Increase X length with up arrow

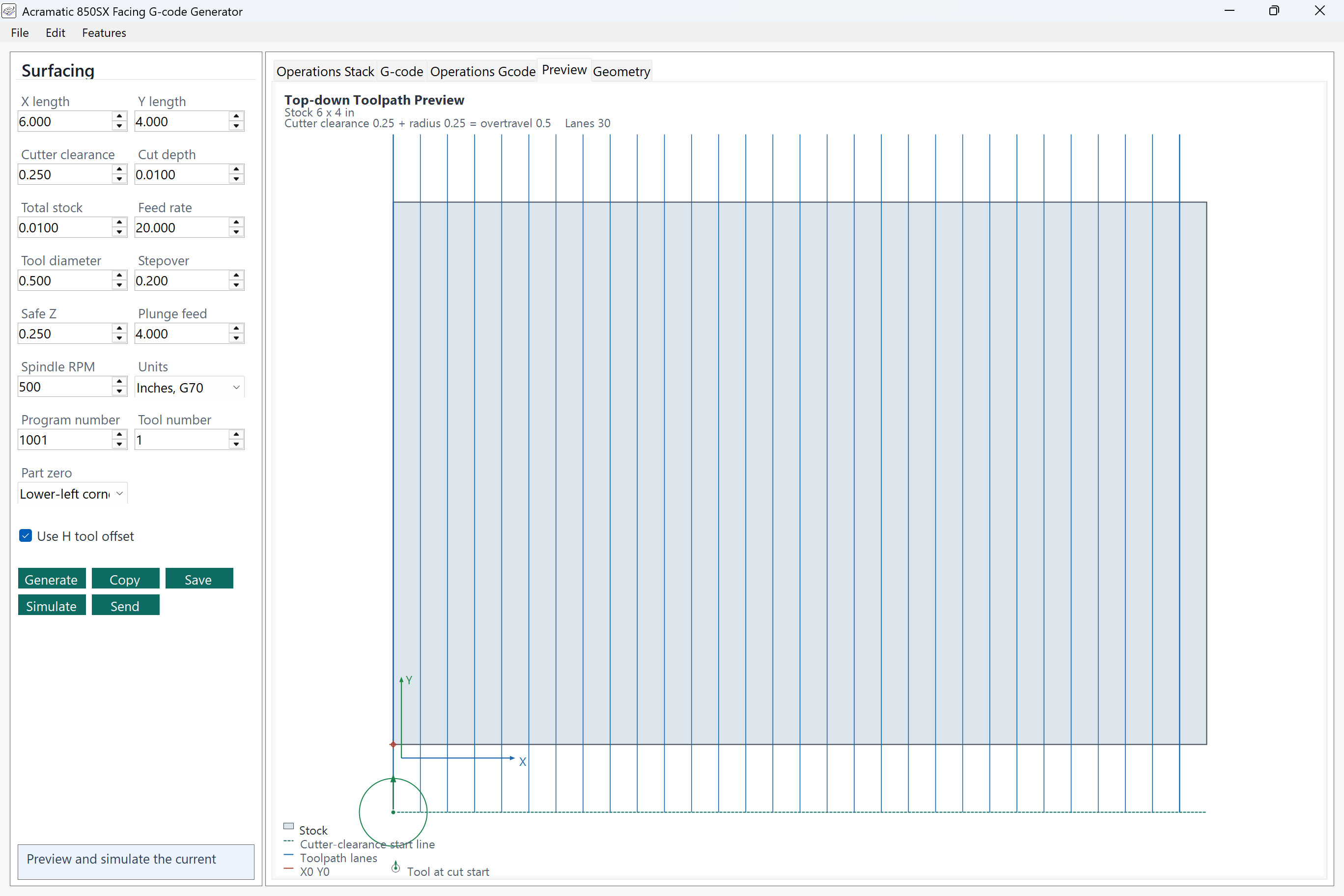click(119, 116)
